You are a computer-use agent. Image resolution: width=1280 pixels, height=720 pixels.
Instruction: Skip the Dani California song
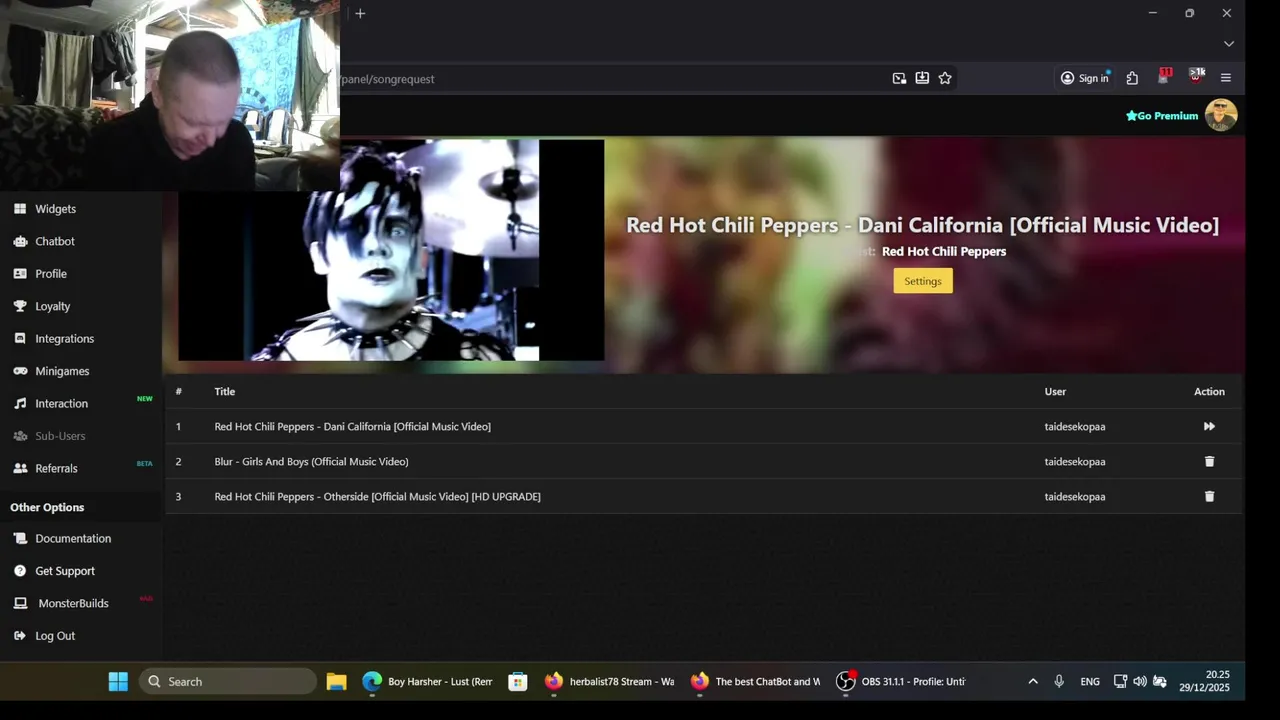pyautogui.click(x=1209, y=427)
